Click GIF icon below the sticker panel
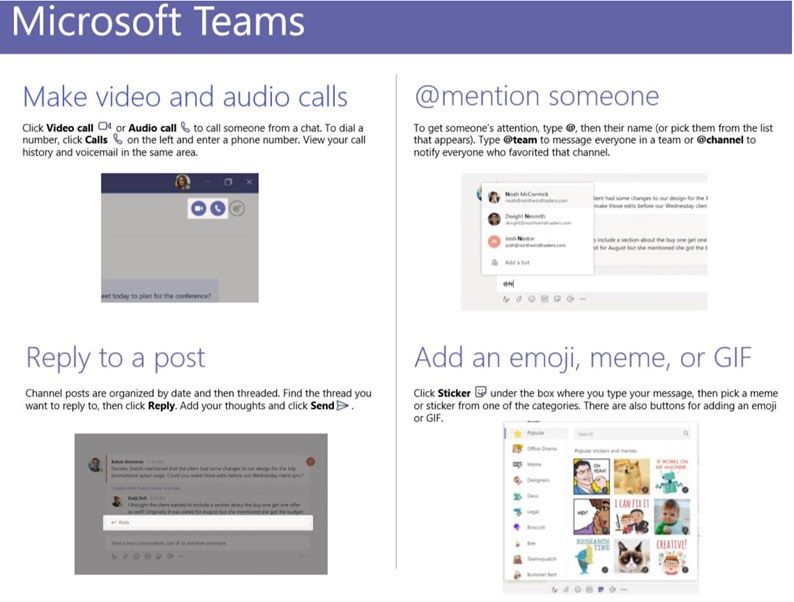Image resolution: width=794 pixels, height=602 pixels. 589,589
